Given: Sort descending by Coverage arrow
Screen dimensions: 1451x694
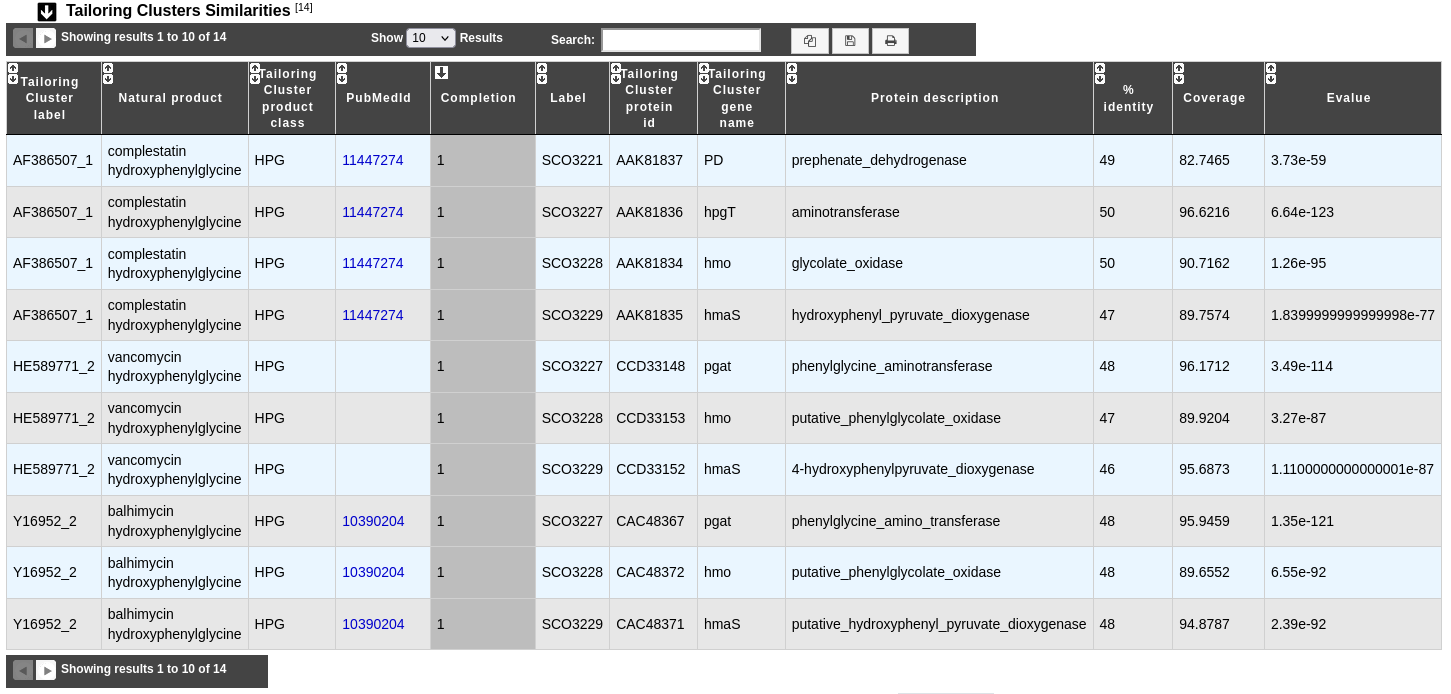Looking at the screenshot, I should coord(1179,79).
